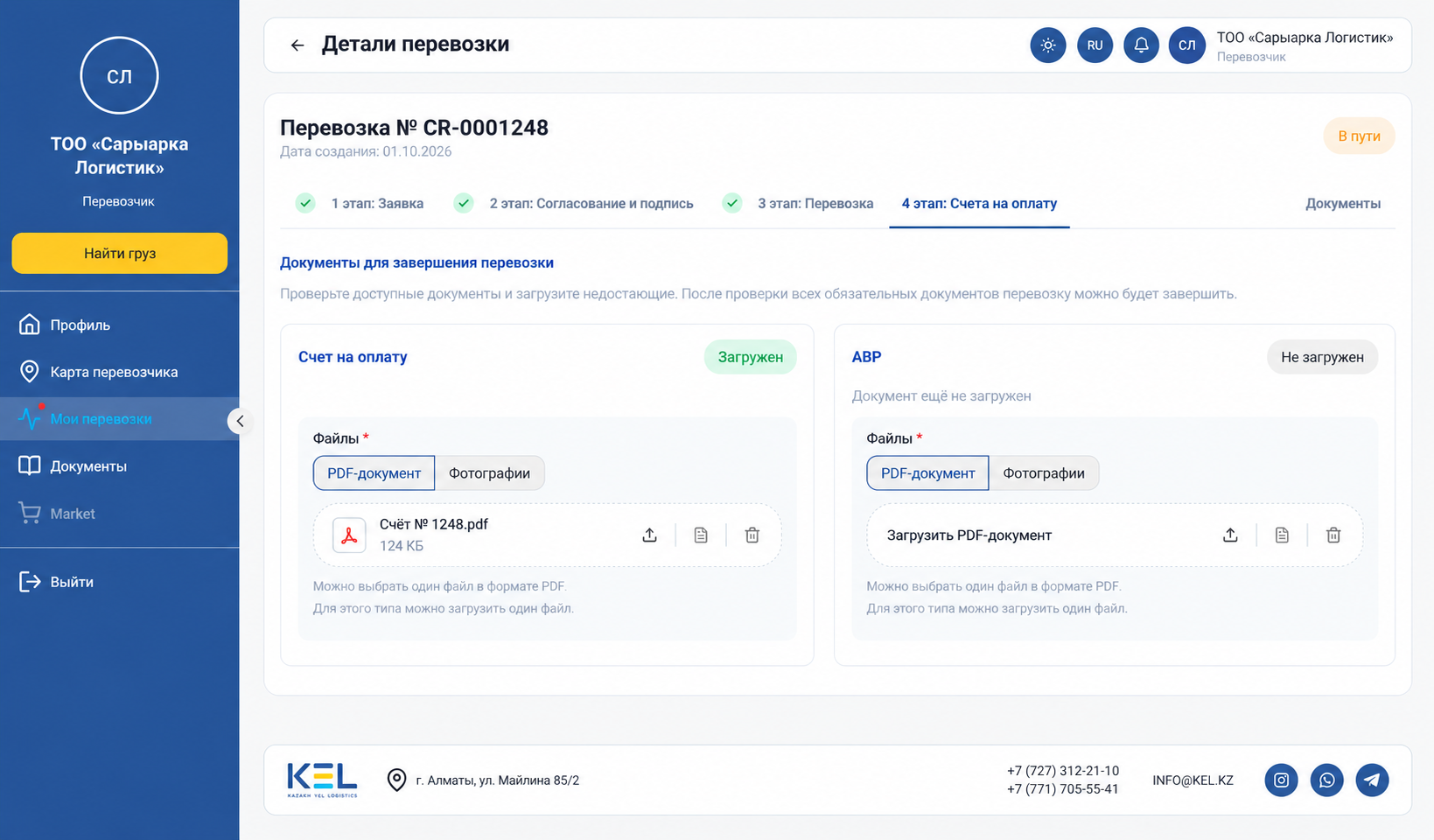Select PDF-документ option under Счет на оплату

(x=374, y=473)
